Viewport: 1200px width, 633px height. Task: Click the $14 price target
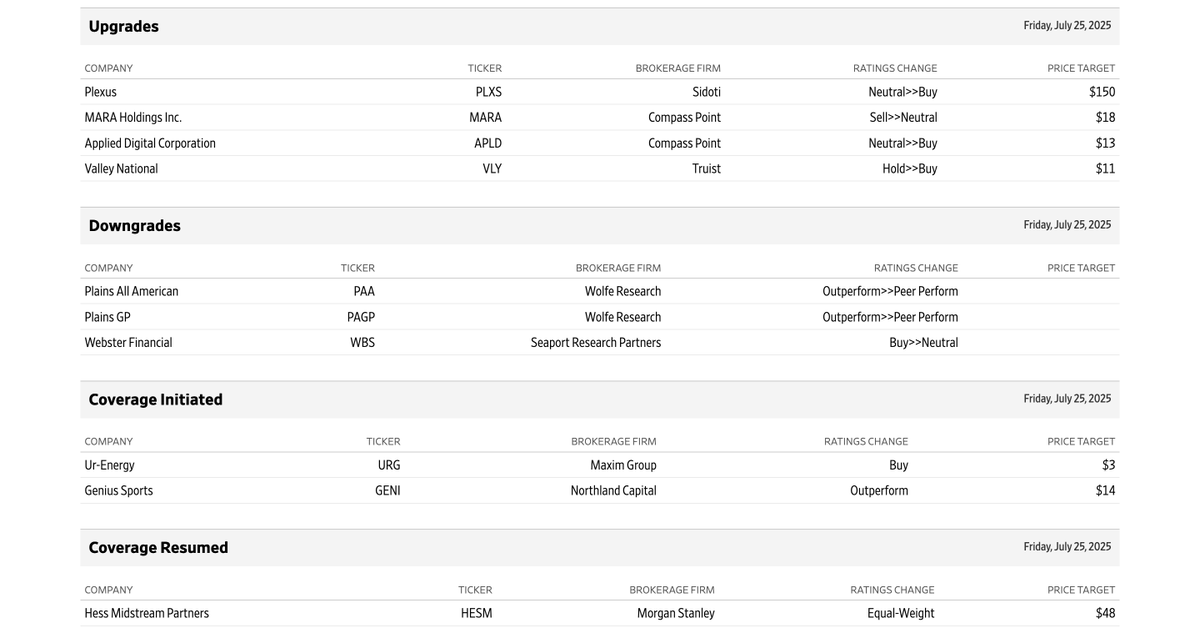[x=1105, y=491]
